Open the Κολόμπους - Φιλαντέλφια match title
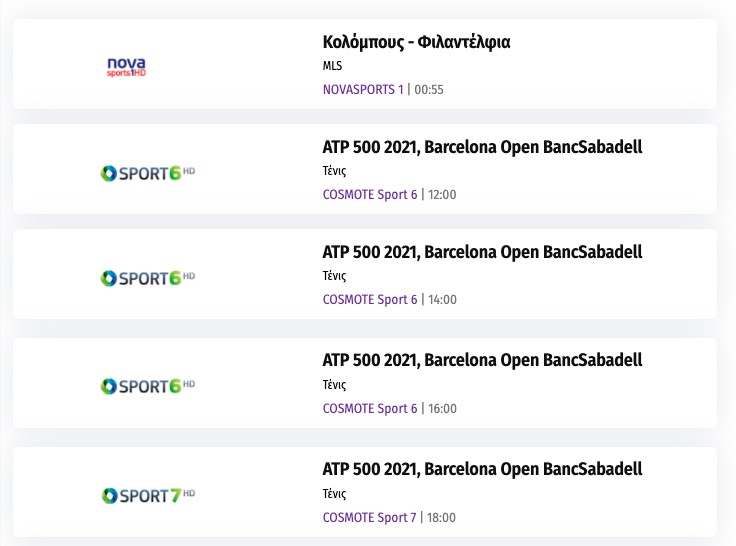Image resolution: width=736 pixels, height=546 pixels. pyautogui.click(x=417, y=42)
